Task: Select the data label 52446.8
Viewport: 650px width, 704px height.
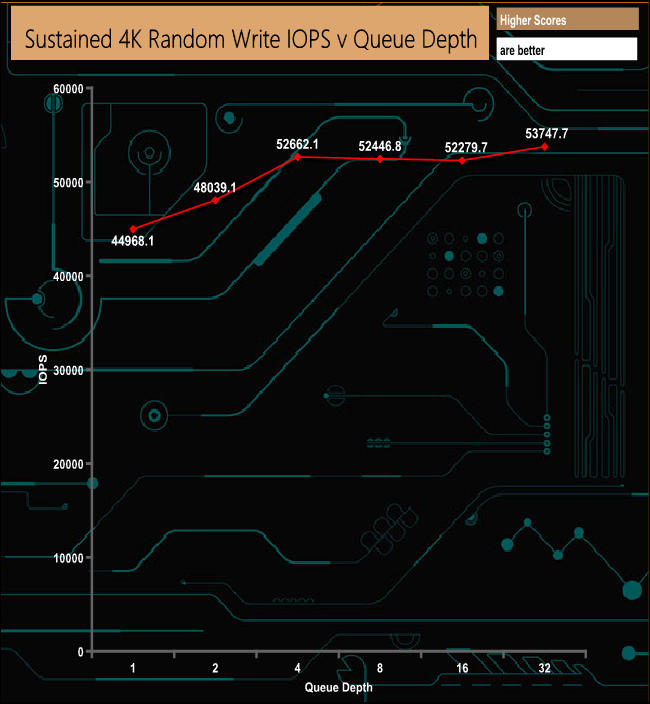Action: pyautogui.click(x=380, y=146)
